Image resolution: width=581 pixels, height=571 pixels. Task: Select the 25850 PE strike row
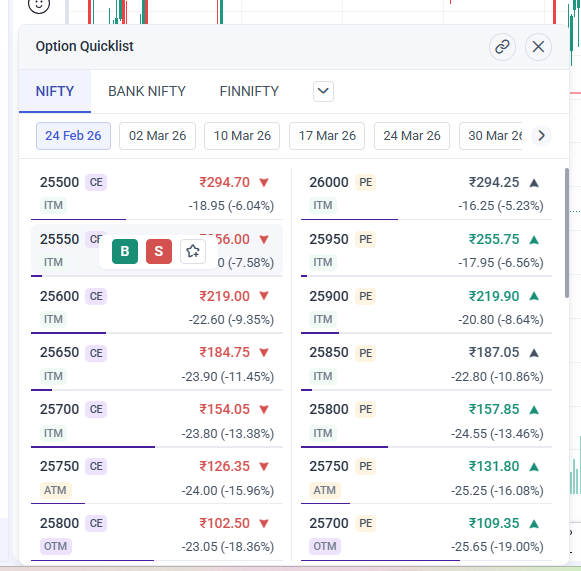[x=426, y=364]
